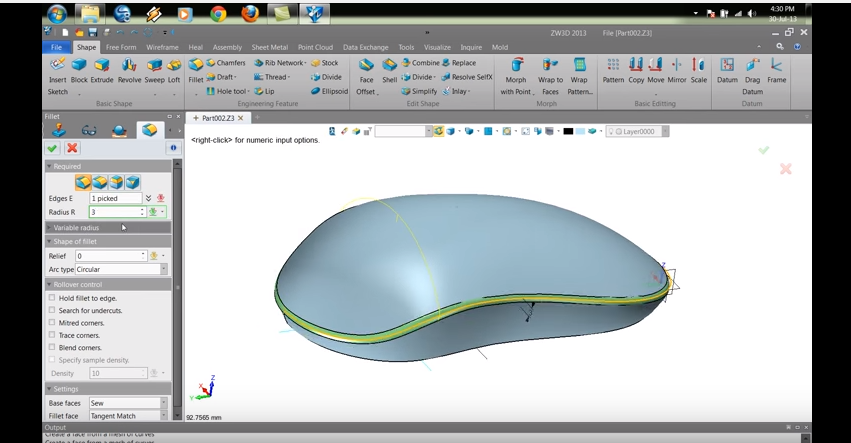Click the Datum tool
This screenshot has height=443, width=851.
(727, 71)
